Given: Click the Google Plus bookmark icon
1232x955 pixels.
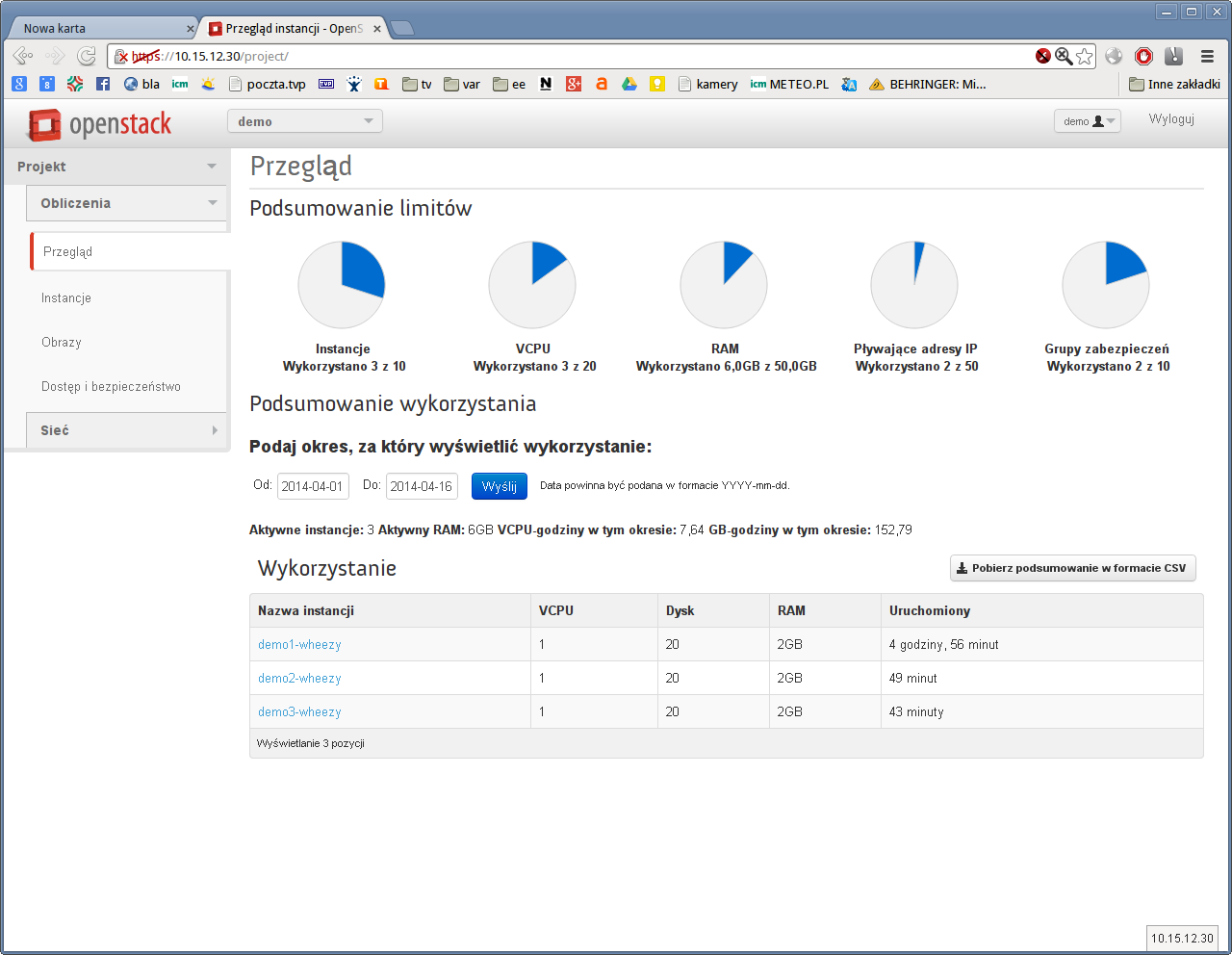Looking at the screenshot, I should tap(574, 84).
